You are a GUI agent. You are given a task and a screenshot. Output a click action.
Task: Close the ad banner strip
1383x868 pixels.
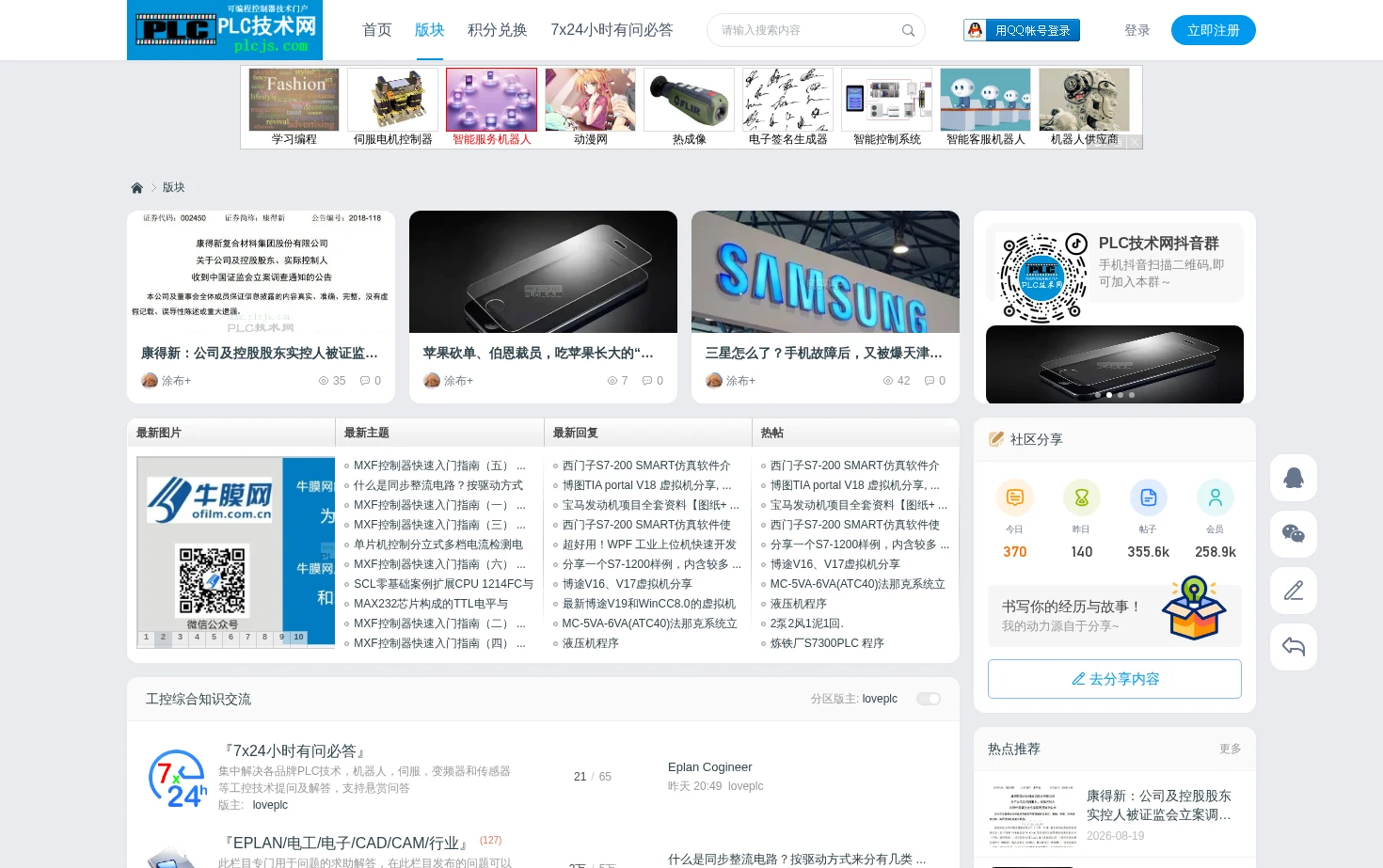(1136, 142)
